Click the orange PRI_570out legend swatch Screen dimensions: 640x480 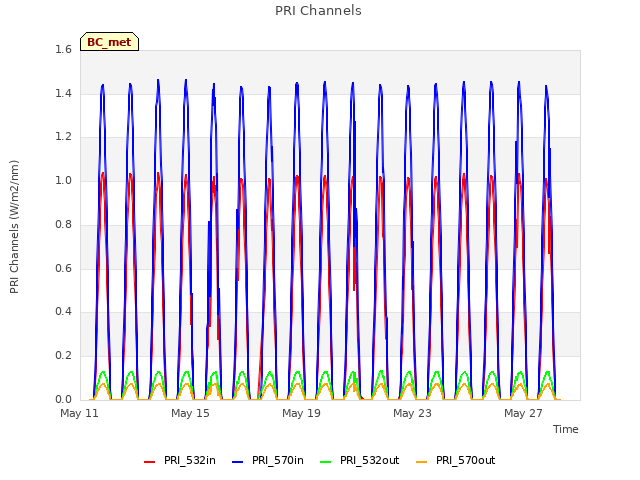[x=422, y=462]
